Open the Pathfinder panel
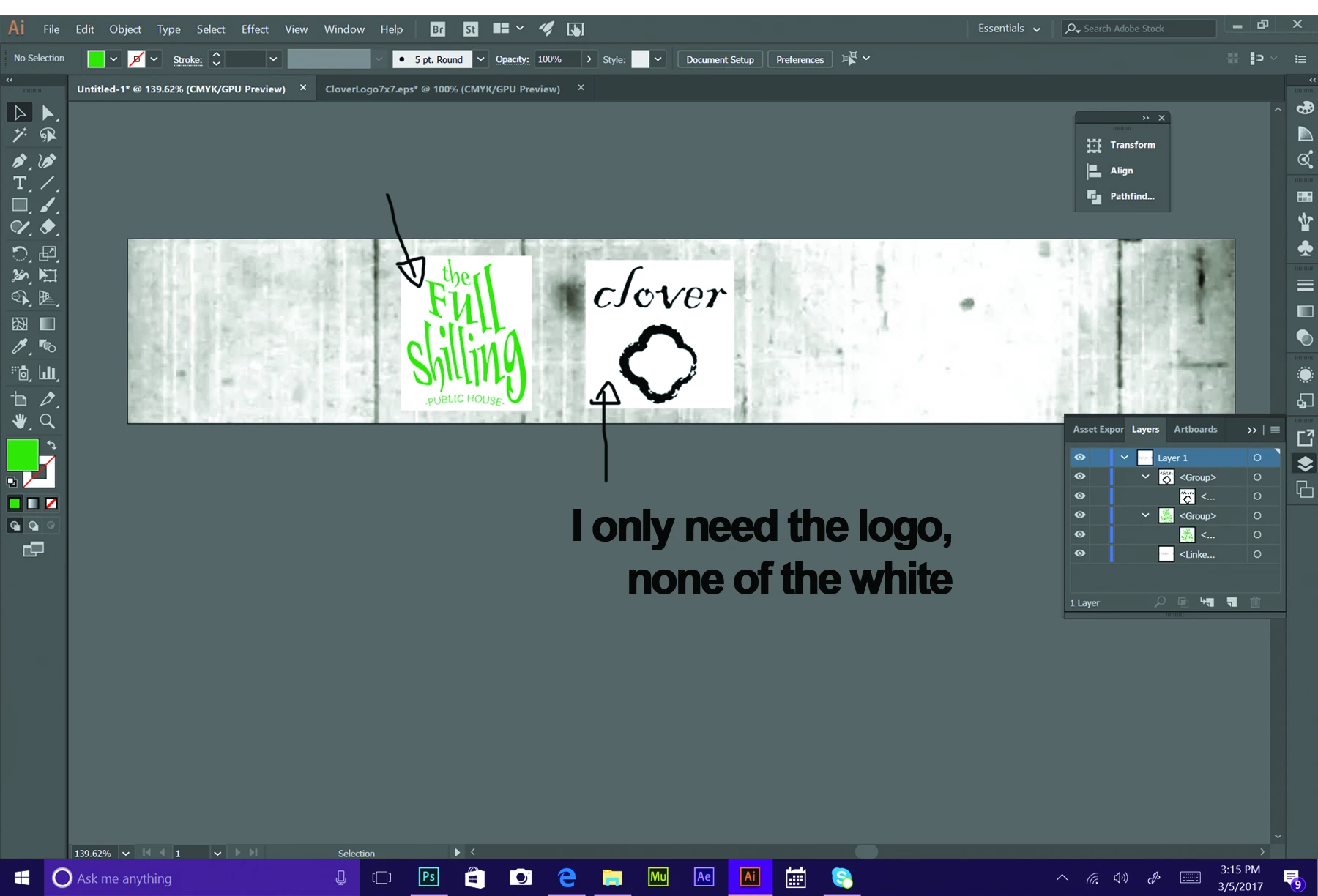The height and width of the screenshot is (896, 1318). [x=1122, y=196]
